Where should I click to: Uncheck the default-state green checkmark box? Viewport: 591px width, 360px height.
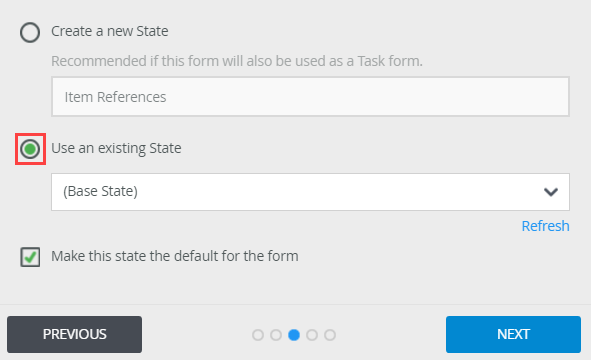pyautogui.click(x=30, y=257)
